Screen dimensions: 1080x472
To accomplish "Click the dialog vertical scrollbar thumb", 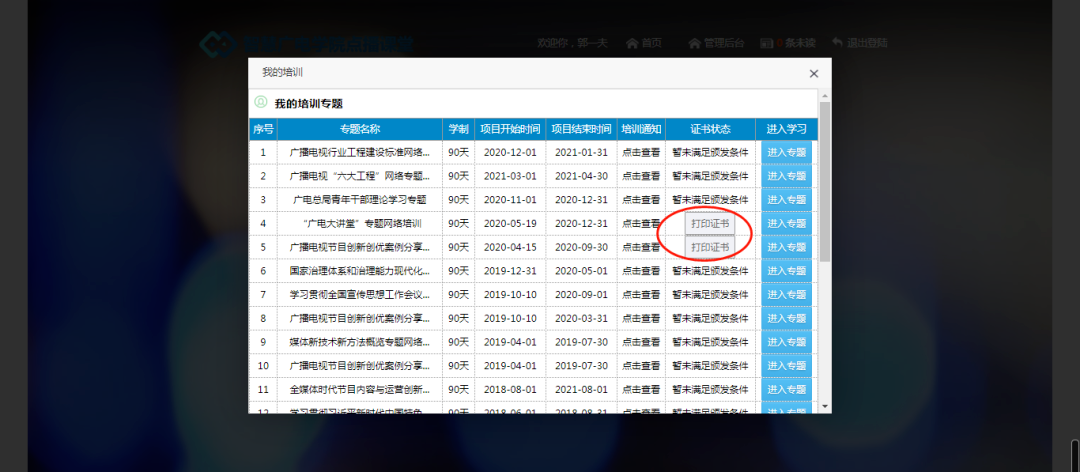I will pyautogui.click(x=824, y=182).
